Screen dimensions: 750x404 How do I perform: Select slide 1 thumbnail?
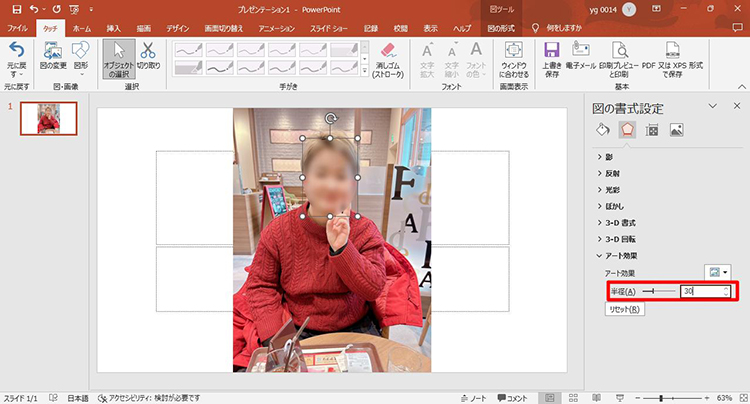pos(51,120)
